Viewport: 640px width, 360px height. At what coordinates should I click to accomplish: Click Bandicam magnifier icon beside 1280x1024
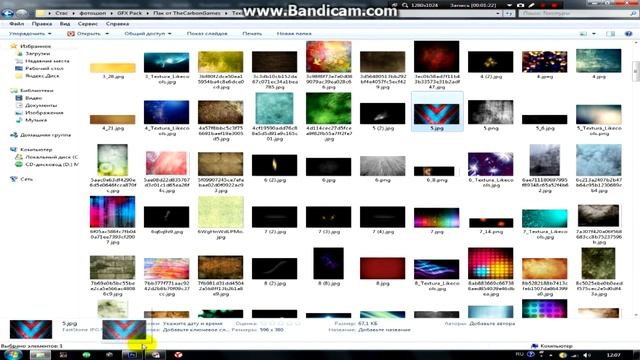pyautogui.click(x=405, y=5)
